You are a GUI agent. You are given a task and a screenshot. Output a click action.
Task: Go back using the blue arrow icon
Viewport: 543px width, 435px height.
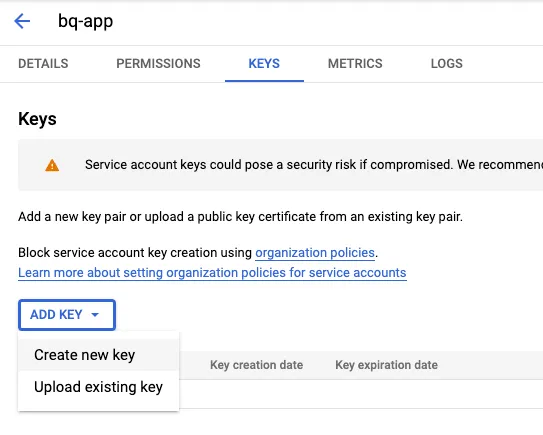tap(22, 21)
